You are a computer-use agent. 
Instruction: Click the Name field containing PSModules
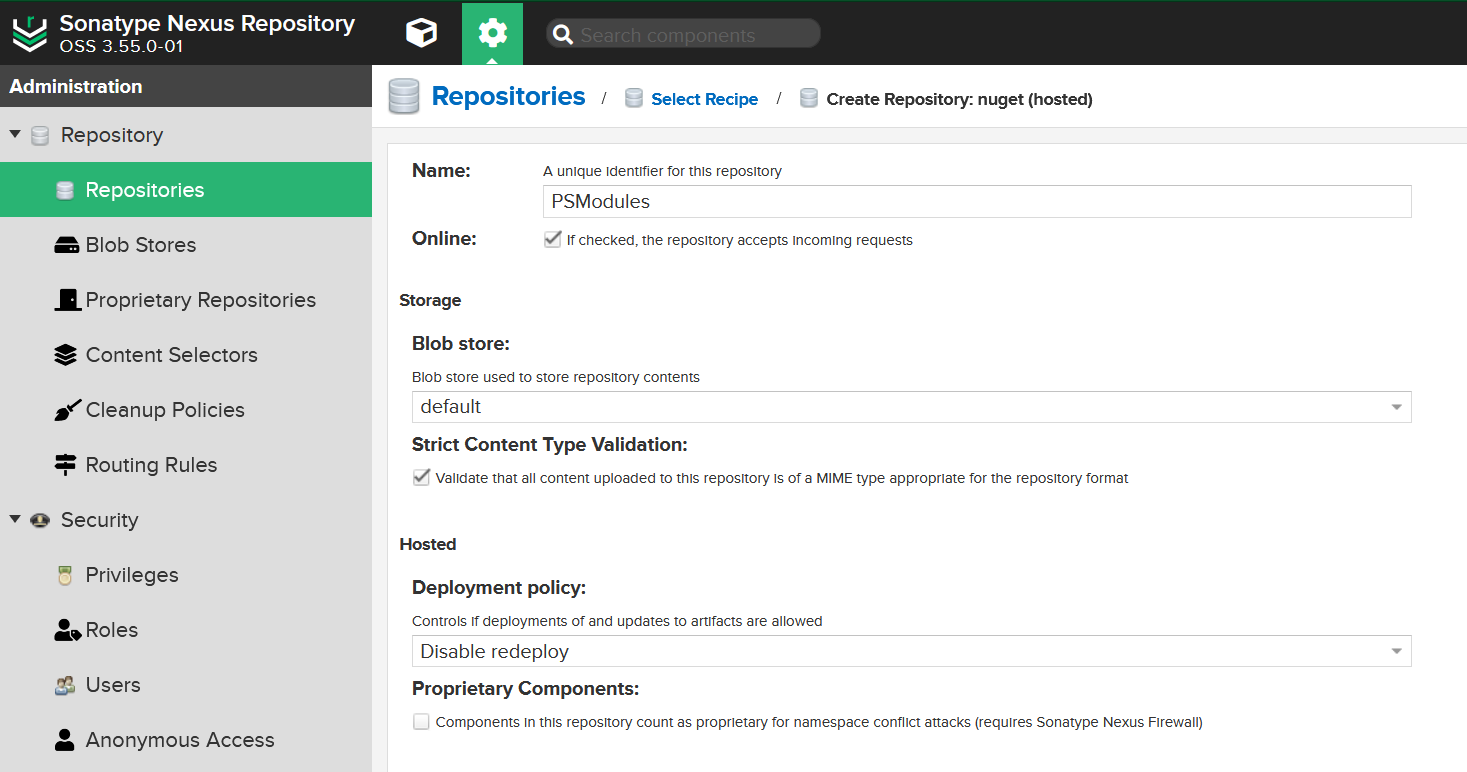[977, 201]
